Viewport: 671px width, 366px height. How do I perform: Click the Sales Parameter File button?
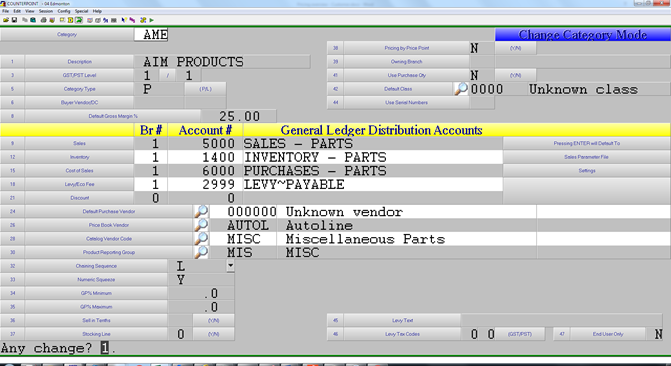click(586, 157)
